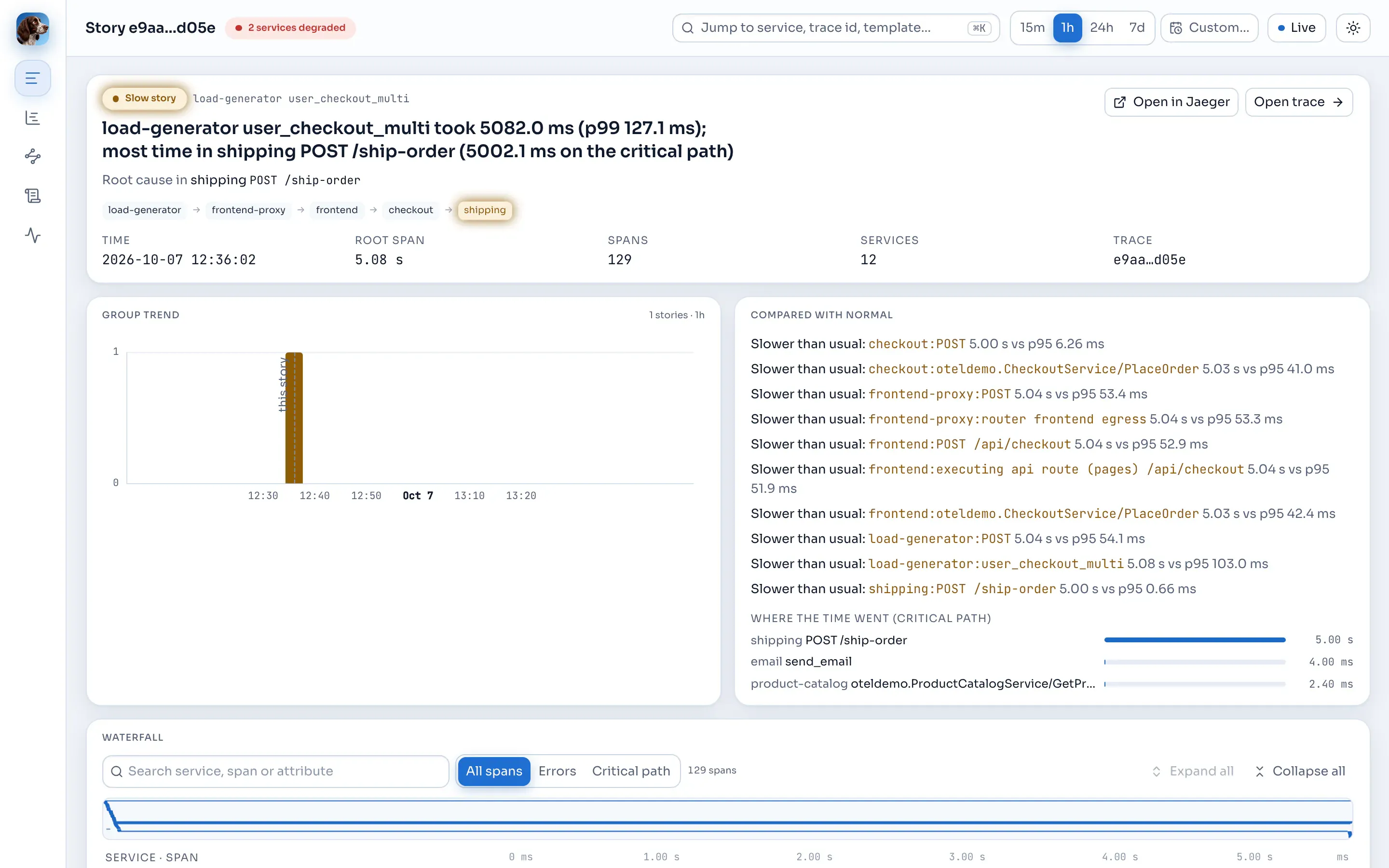The height and width of the screenshot is (868, 1389).
Task: Select the 15m time range
Action: pyautogui.click(x=1032, y=28)
